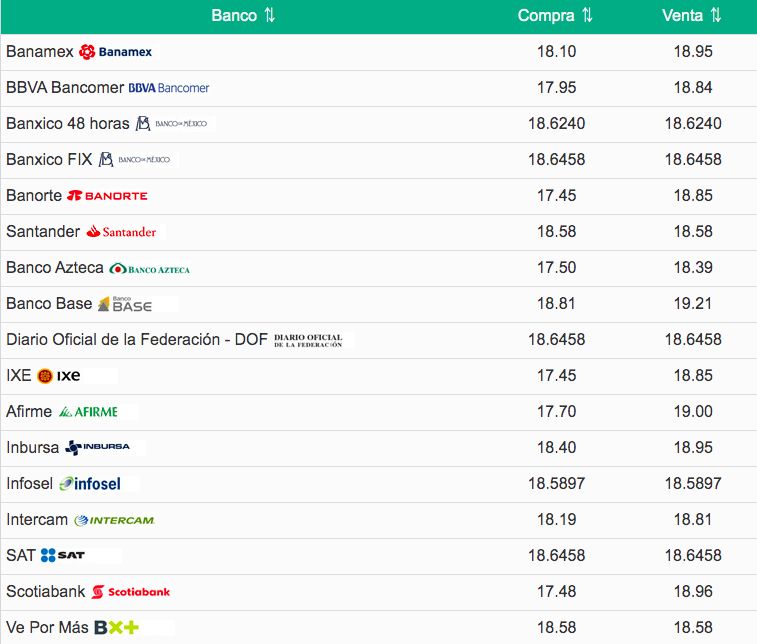Click the Banco Base logo

tap(125, 304)
